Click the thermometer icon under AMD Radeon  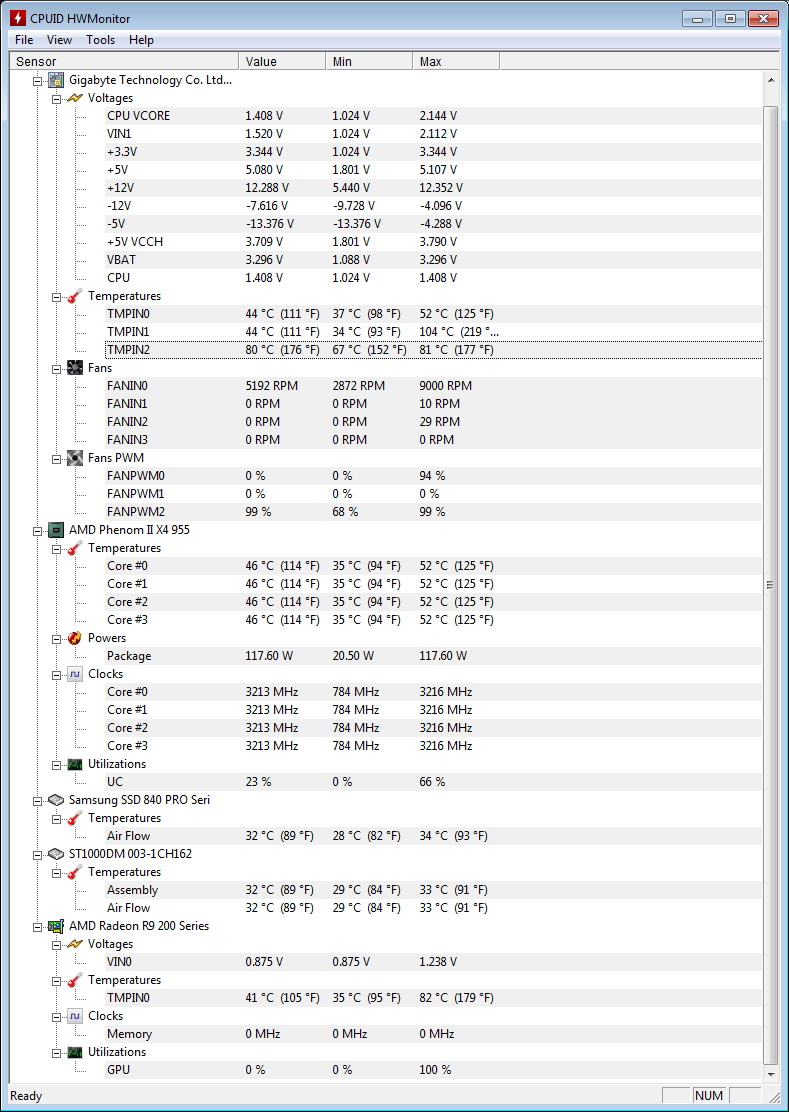point(75,980)
